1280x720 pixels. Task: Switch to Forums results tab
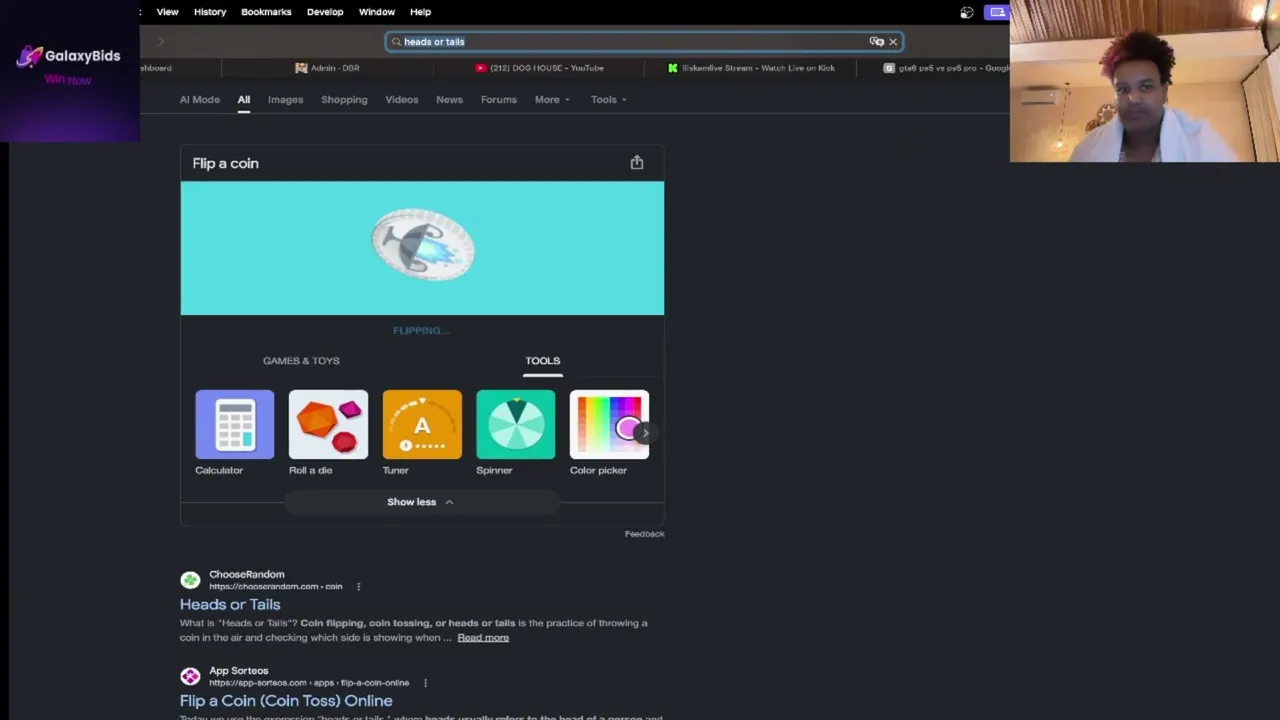pos(499,100)
